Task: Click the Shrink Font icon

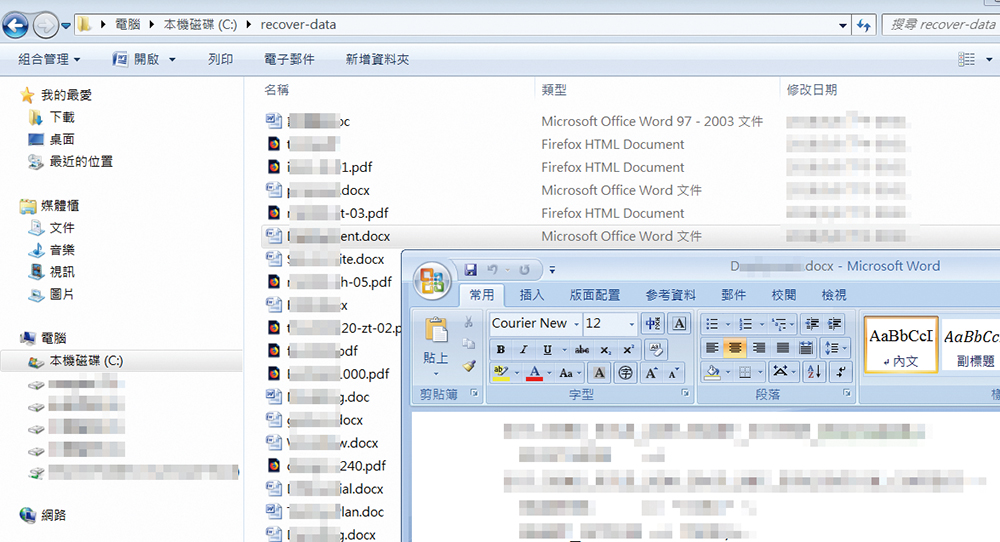Action: (674, 373)
